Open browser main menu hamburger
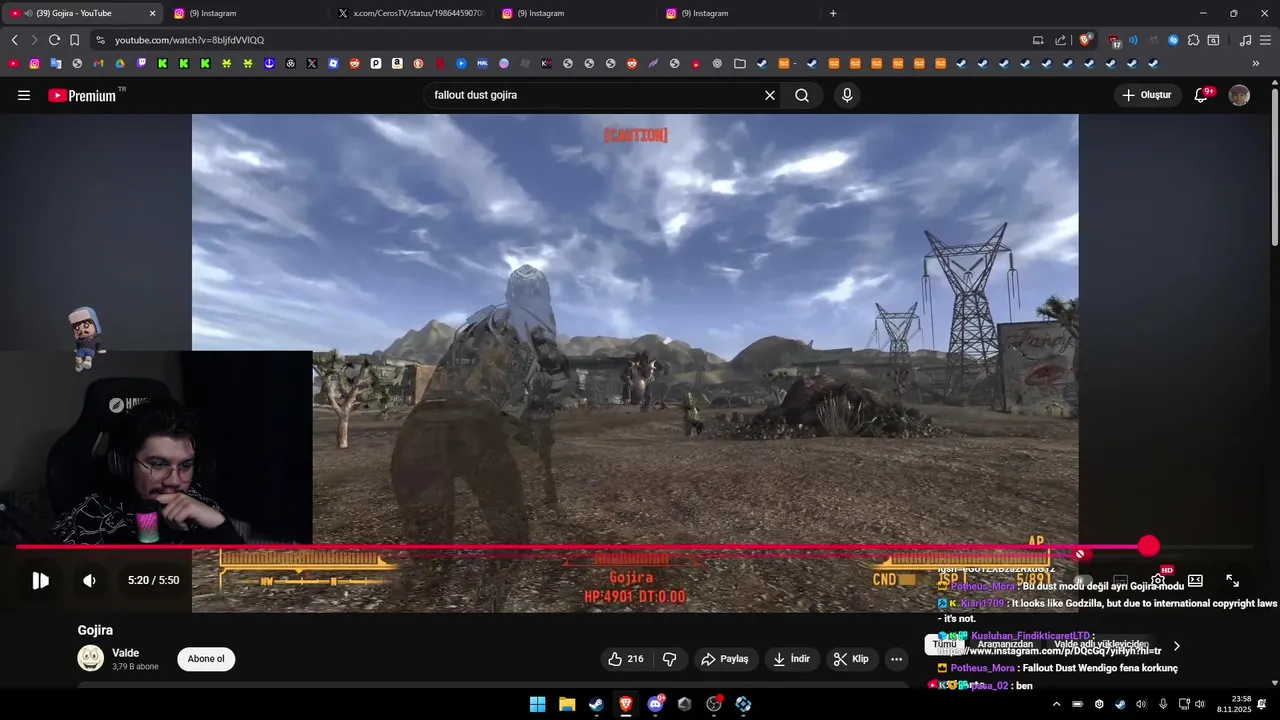This screenshot has height=720, width=1280. [x=1266, y=40]
